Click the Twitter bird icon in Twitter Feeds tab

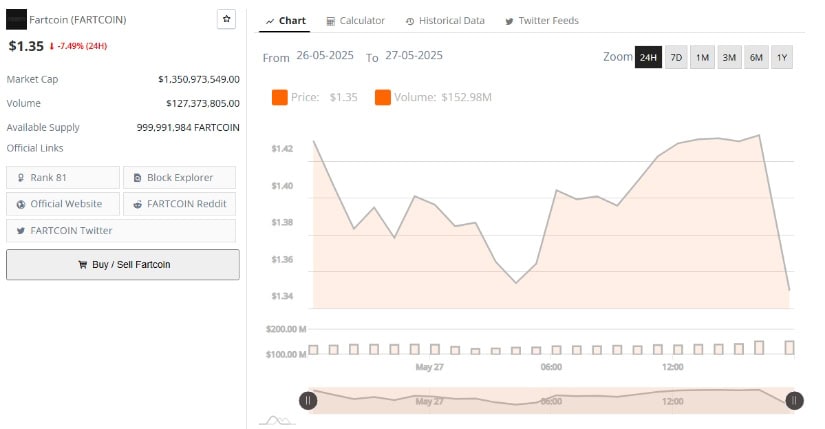(x=509, y=22)
